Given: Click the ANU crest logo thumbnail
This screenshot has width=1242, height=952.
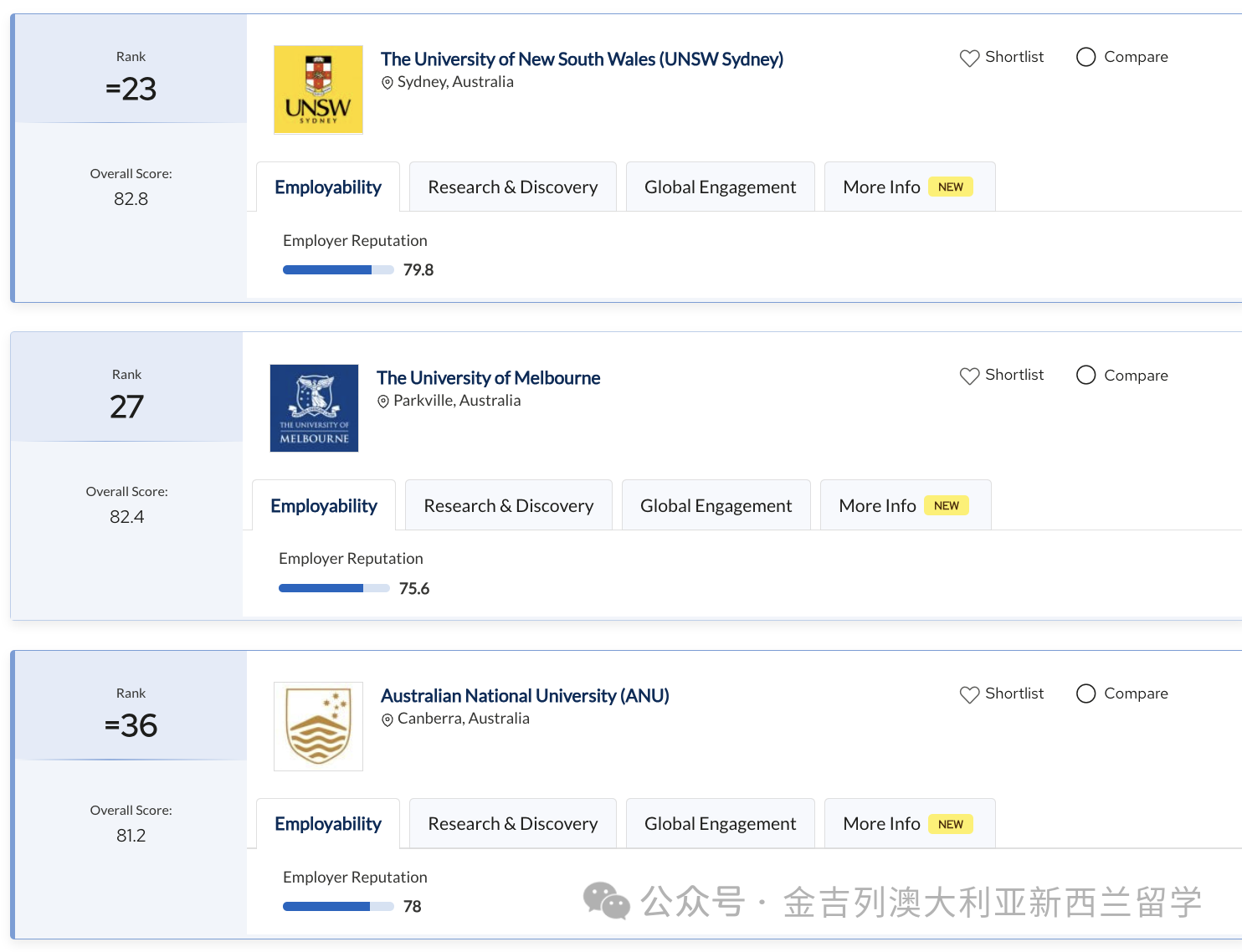Looking at the screenshot, I should click(x=318, y=726).
